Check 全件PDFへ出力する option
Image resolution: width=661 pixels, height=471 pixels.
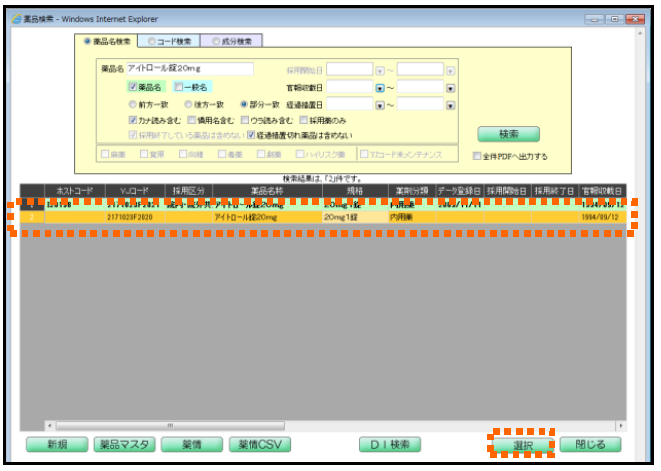[477, 156]
